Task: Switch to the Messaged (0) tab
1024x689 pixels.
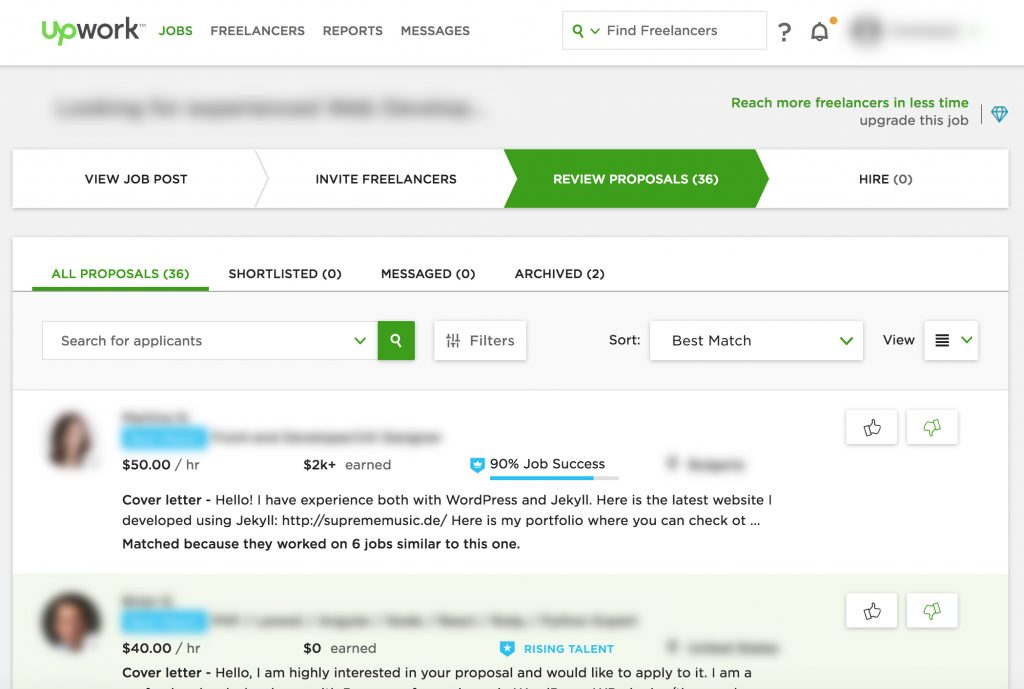Action: pyautogui.click(x=428, y=274)
